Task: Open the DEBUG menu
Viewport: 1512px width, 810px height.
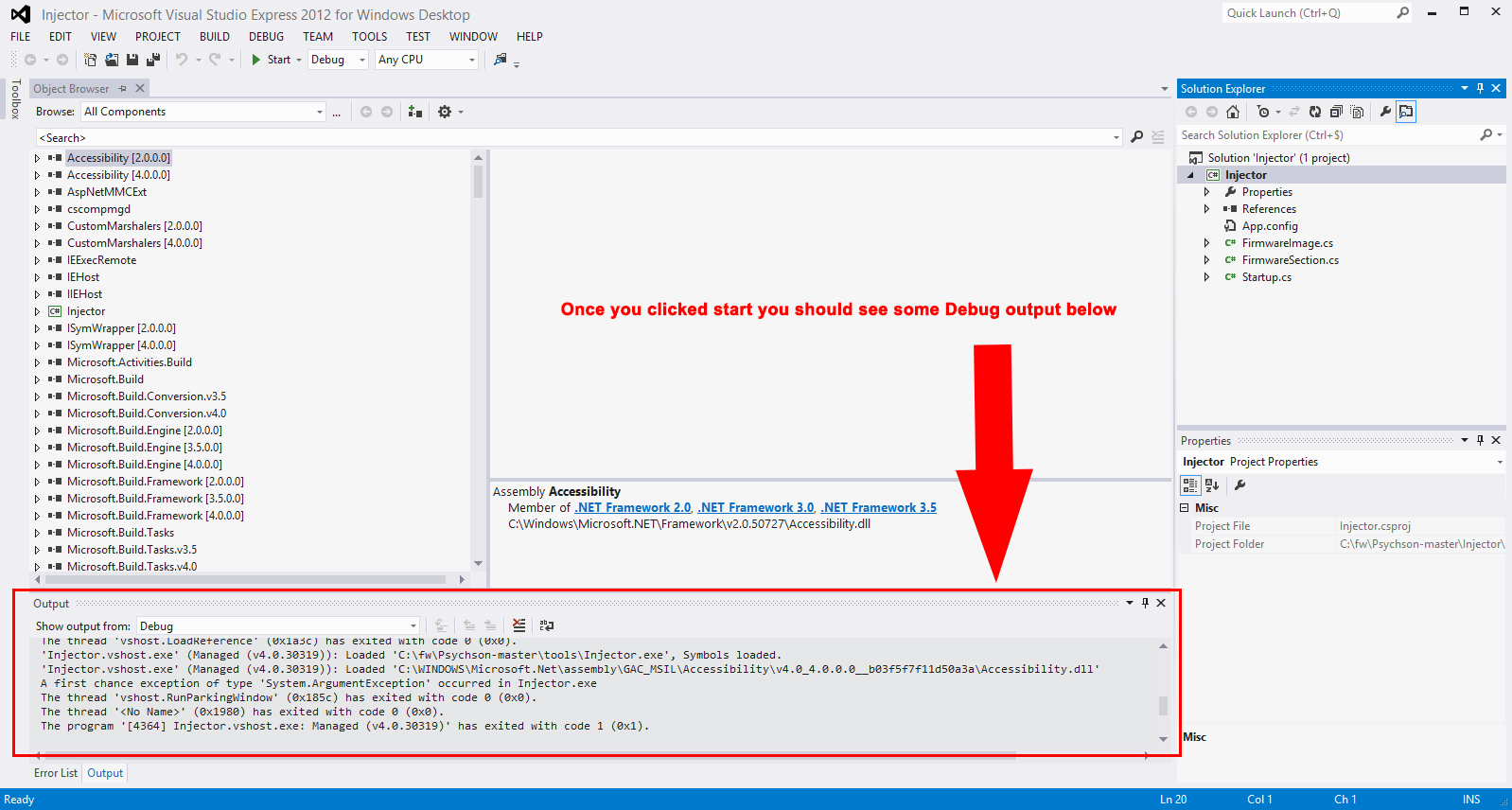Action: point(266,37)
